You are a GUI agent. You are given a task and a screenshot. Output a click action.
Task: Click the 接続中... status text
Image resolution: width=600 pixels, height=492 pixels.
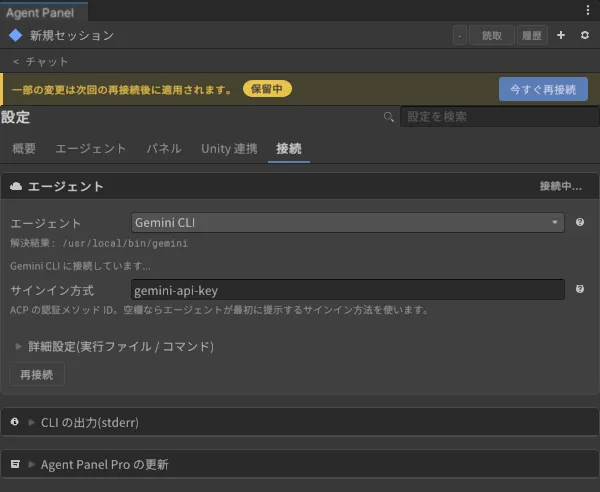(x=561, y=186)
